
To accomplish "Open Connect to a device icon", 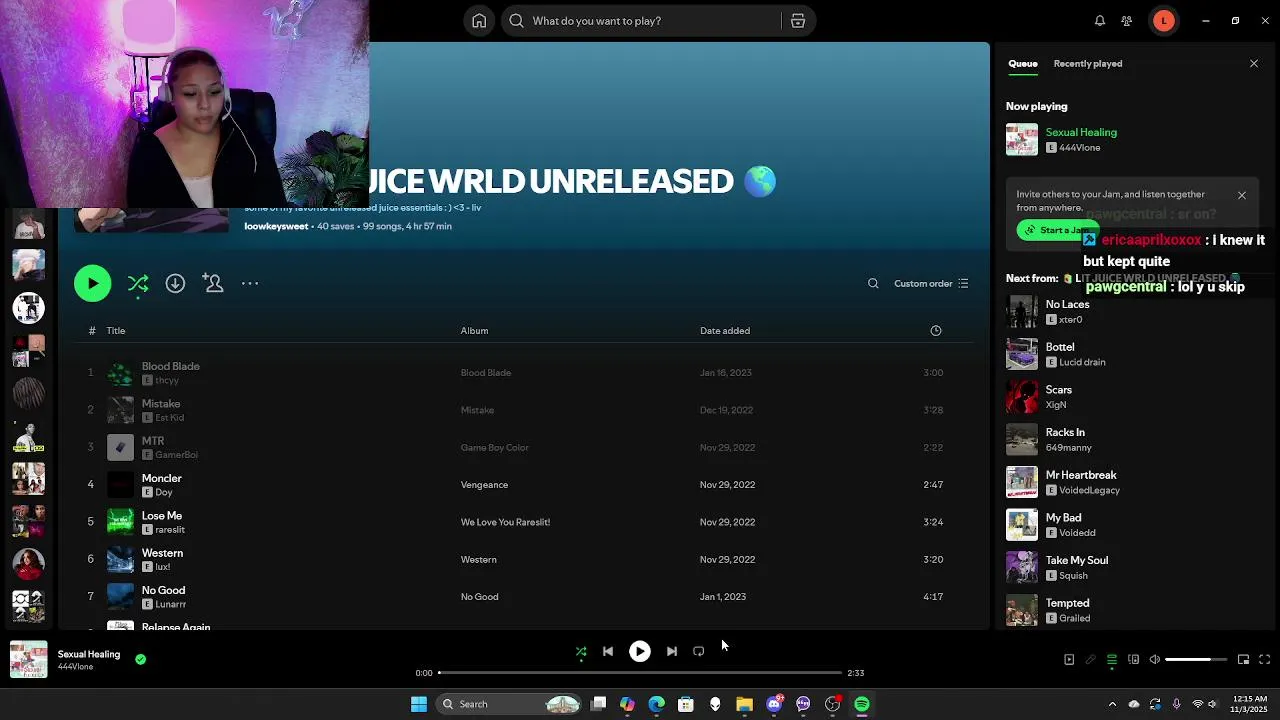I will 1133,660.
